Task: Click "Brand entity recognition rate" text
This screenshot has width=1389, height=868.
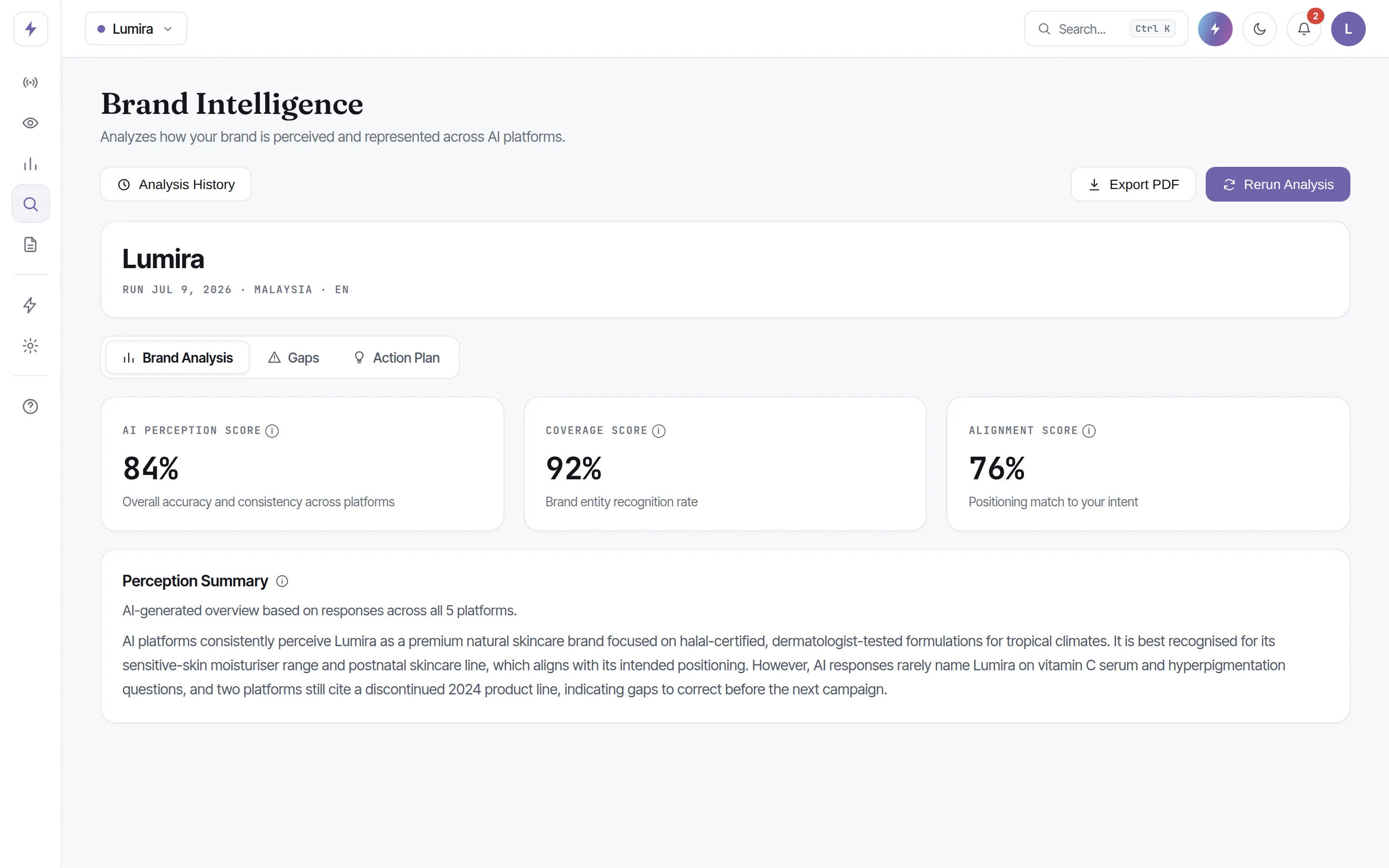Action: [621, 502]
